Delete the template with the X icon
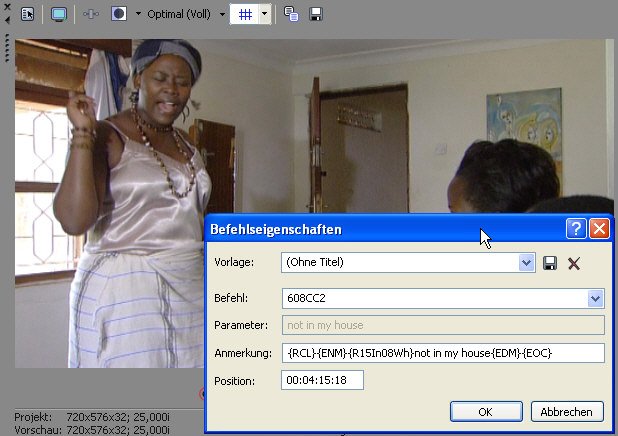The image size is (618, 436). pyautogui.click(x=574, y=263)
